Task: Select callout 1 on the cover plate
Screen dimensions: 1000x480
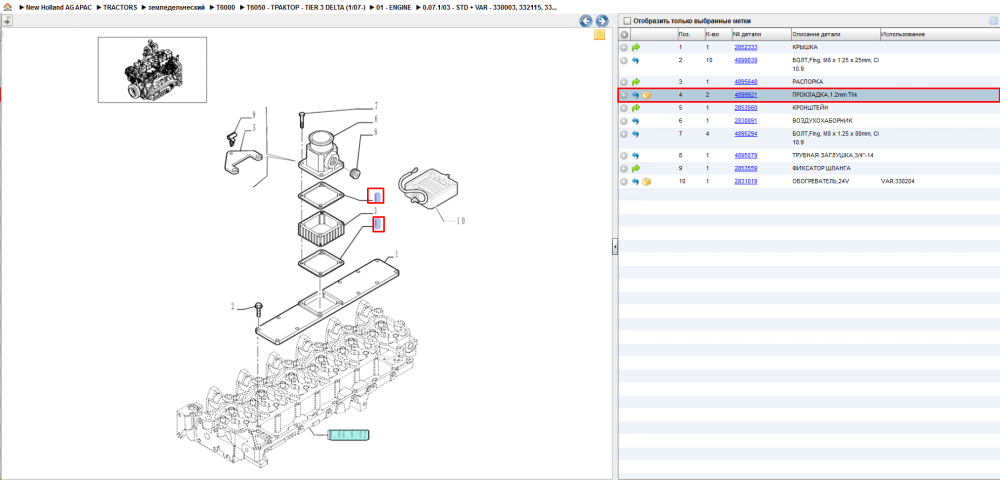Action: point(396,253)
